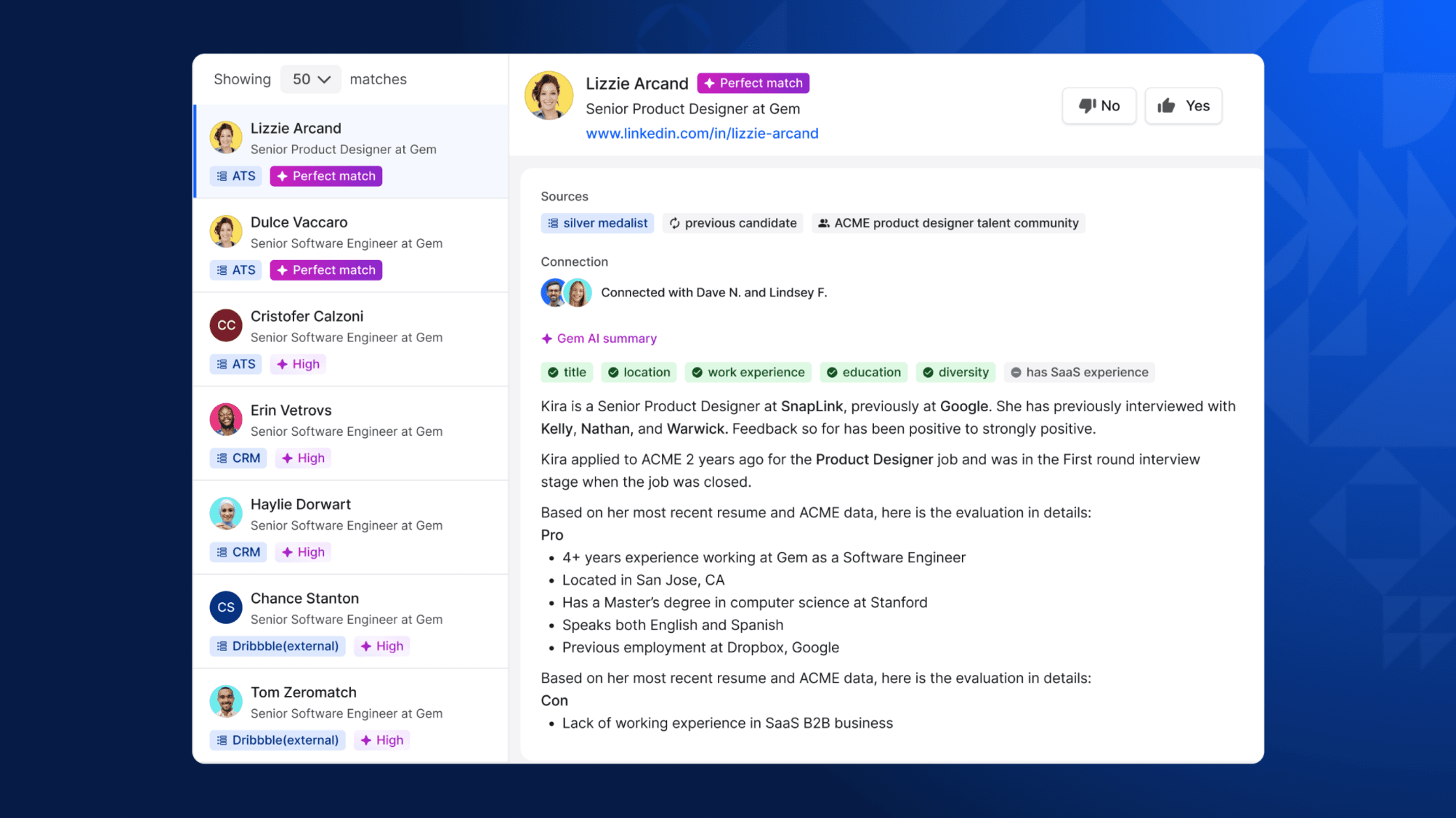Click the silver medalist source tag
This screenshot has width=1456, height=818.
click(x=597, y=223)
